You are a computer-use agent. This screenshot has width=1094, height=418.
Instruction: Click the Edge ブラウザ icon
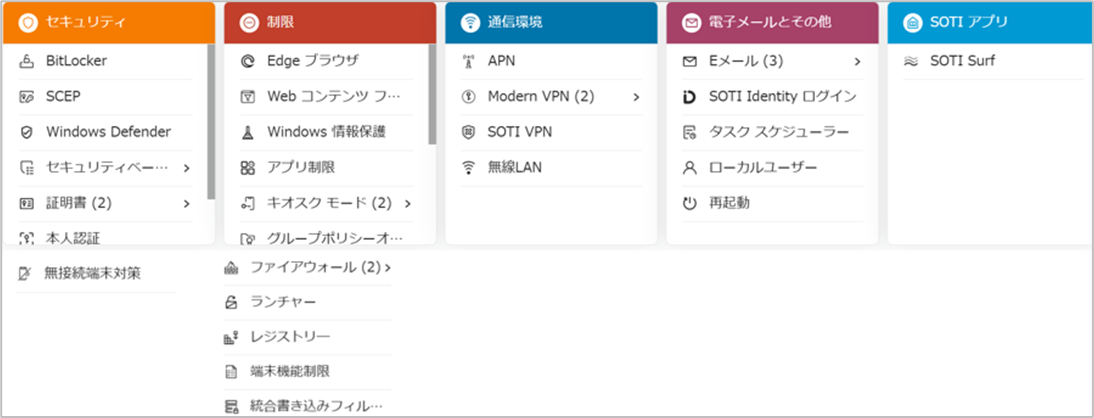coord(248,61)
